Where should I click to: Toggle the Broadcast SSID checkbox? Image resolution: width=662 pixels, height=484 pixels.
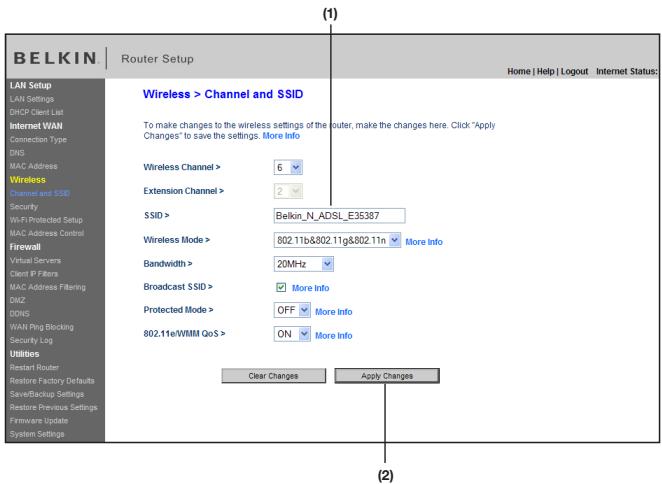(280, 288)
